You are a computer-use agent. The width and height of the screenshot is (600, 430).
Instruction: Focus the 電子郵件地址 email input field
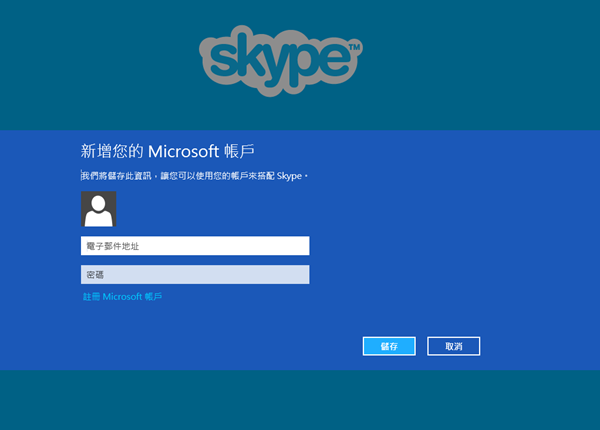pyautogui.click(x=195, y=246)
